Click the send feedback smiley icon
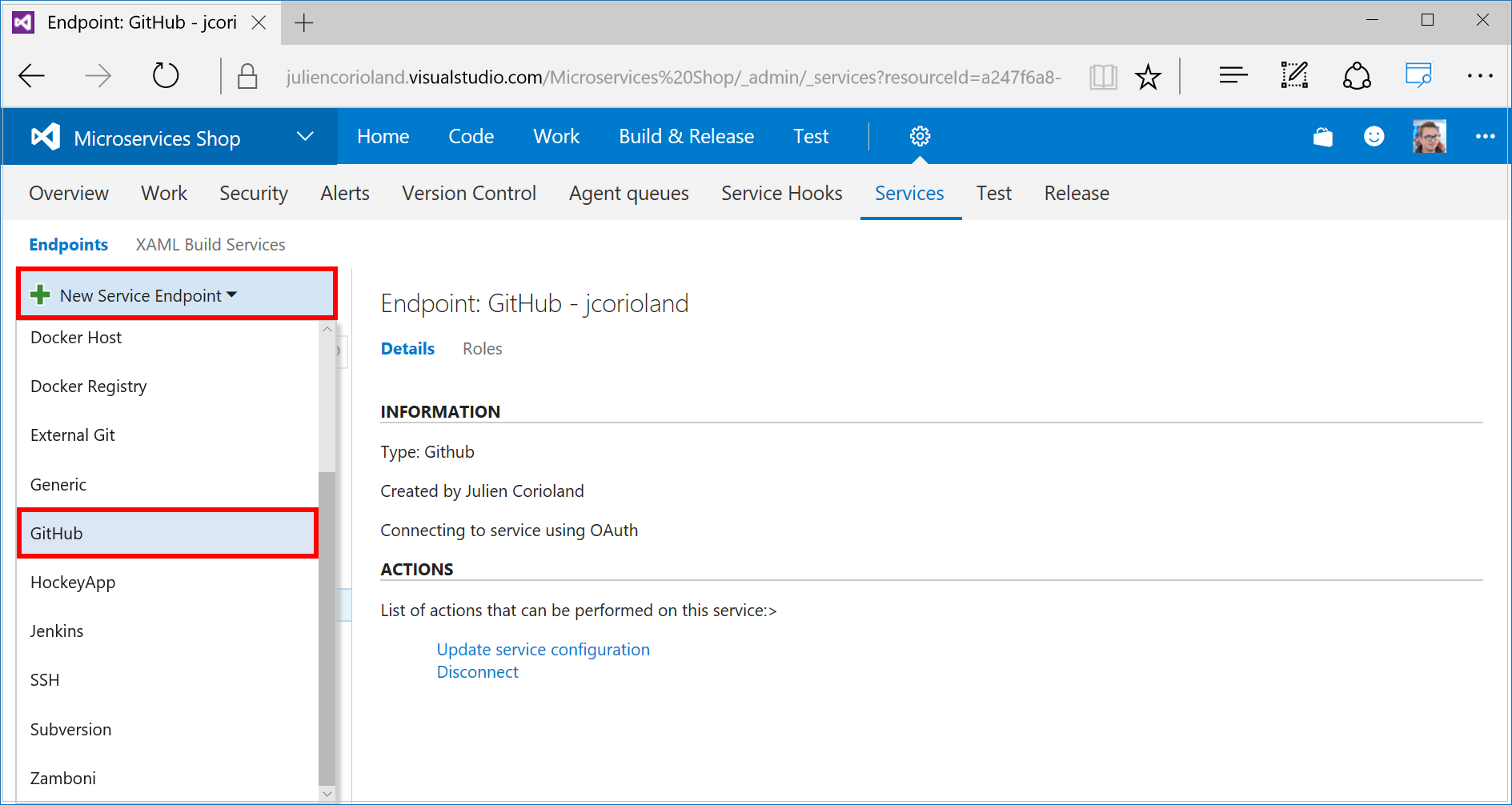 coord(1374,136)
